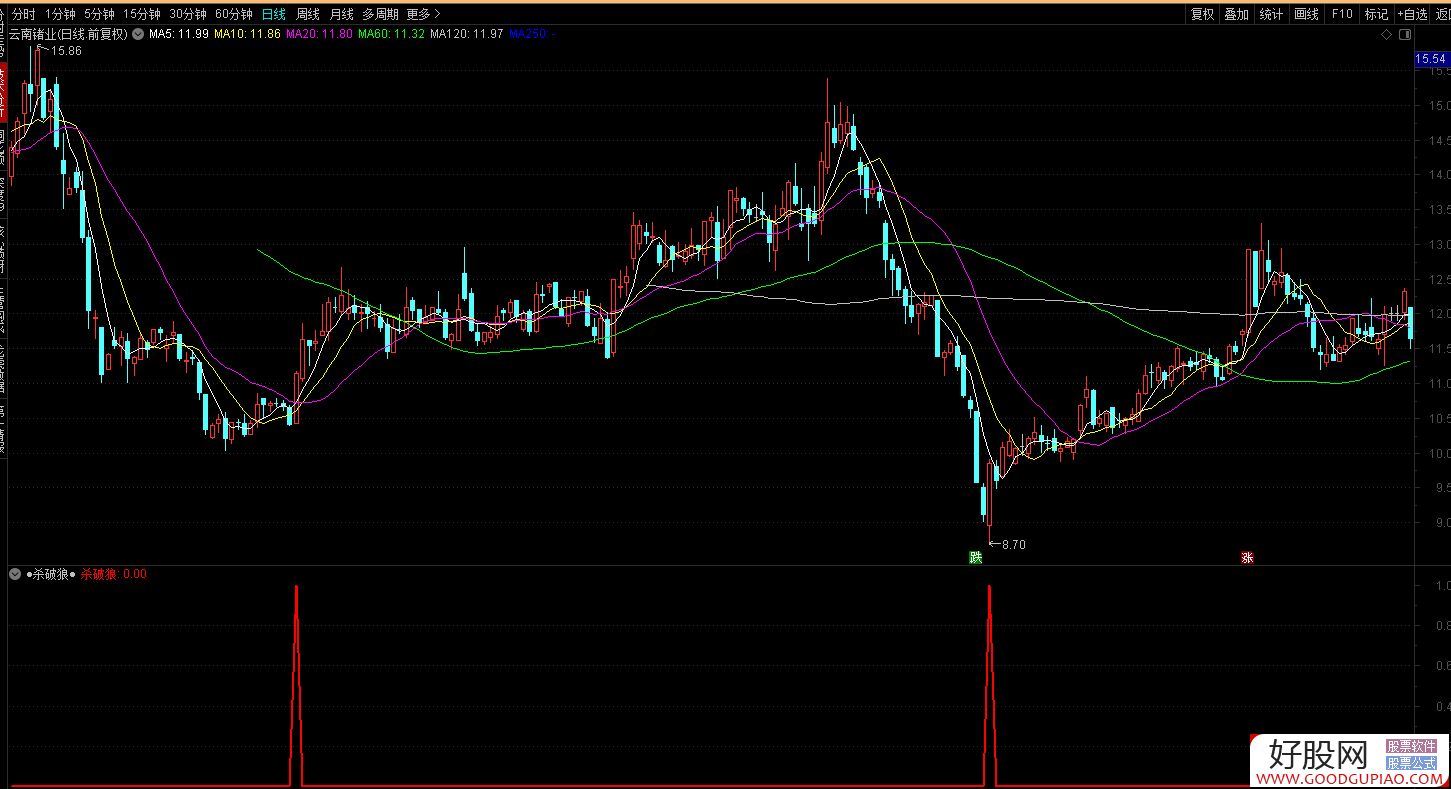This screenshot has width=1451, height=789.
Task: Click the 云南锗业(日线 前复权) title
Action: click(x=68, y=34)
